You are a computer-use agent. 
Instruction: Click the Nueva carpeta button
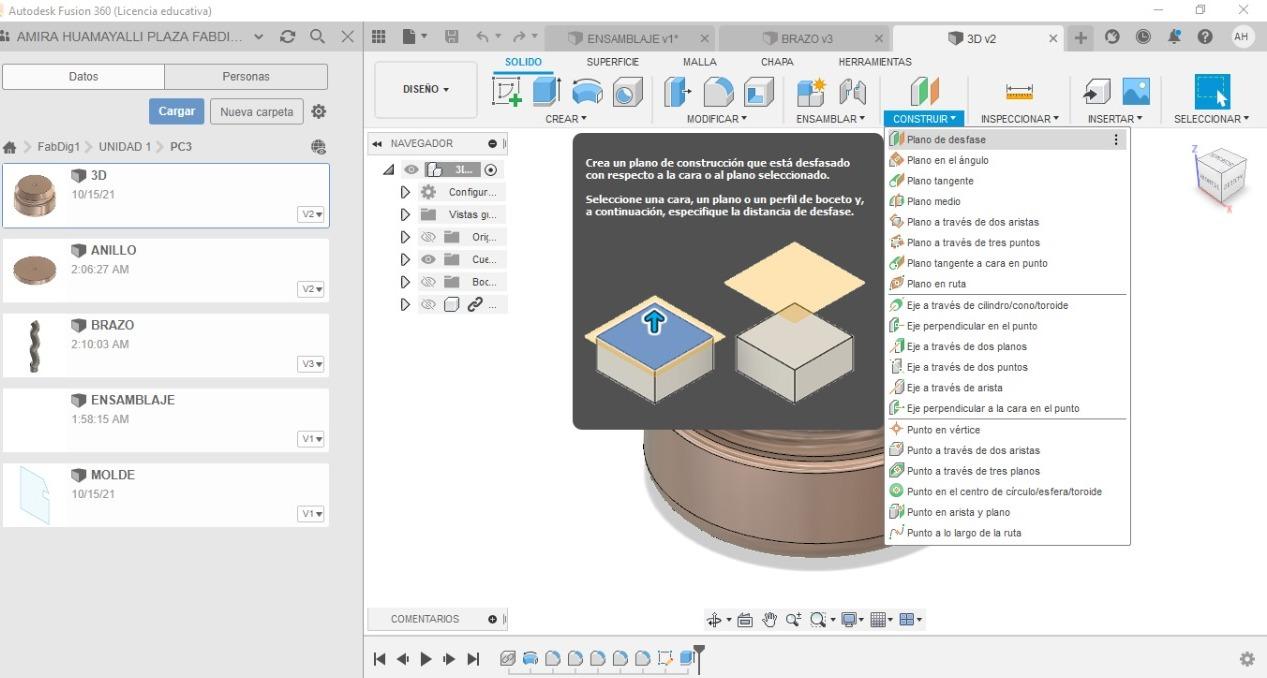coord(256,112)
